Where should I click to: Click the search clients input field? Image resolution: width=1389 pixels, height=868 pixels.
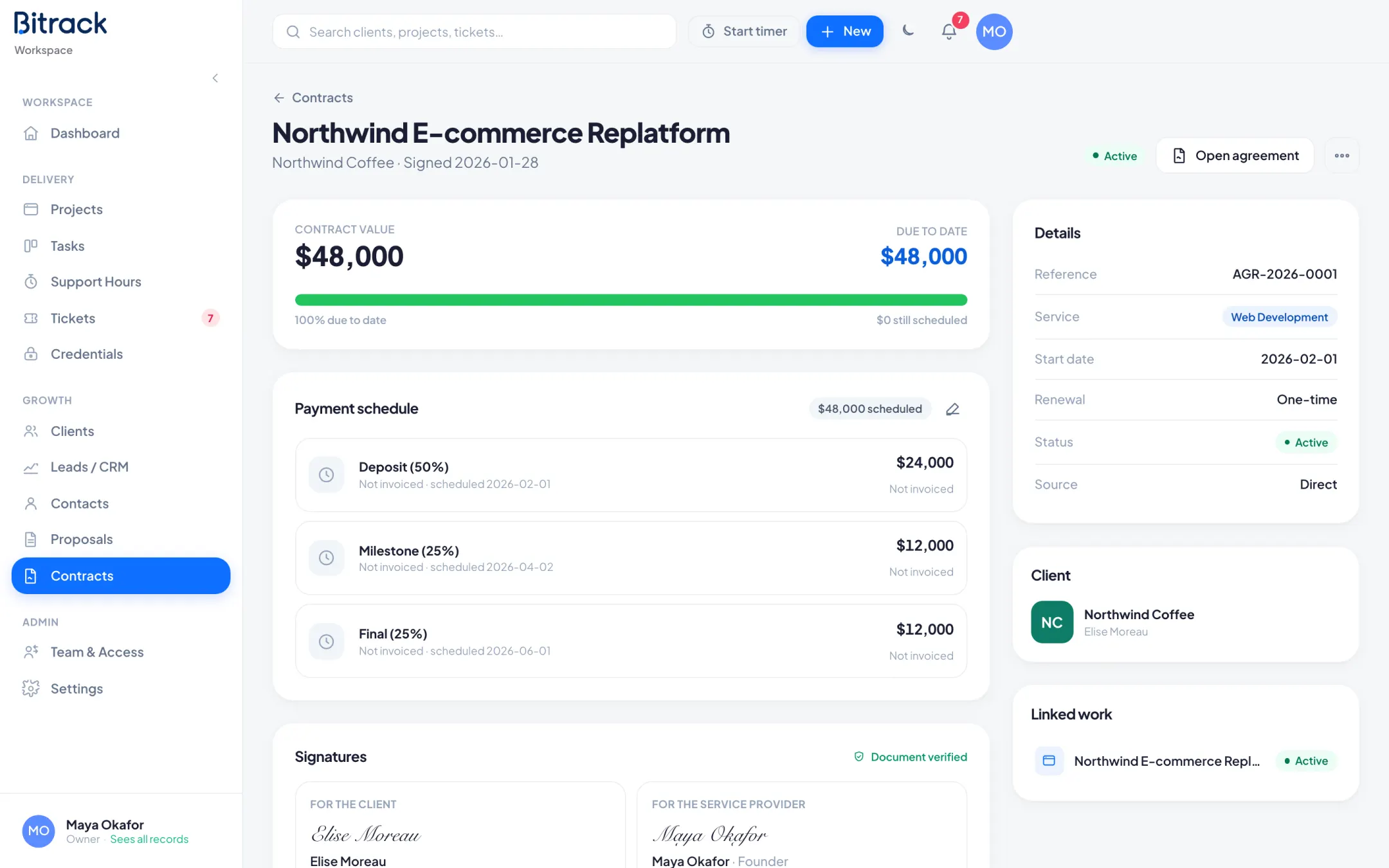click(x=475, y=32)
